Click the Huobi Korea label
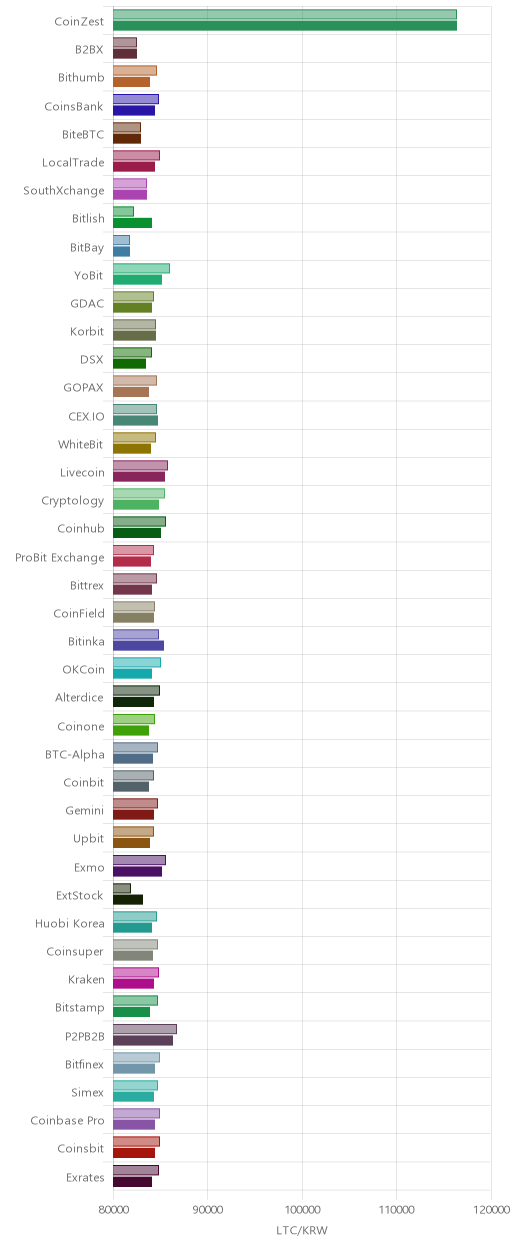The width and height of the screenshot is (512, 1248). point(69,923)
